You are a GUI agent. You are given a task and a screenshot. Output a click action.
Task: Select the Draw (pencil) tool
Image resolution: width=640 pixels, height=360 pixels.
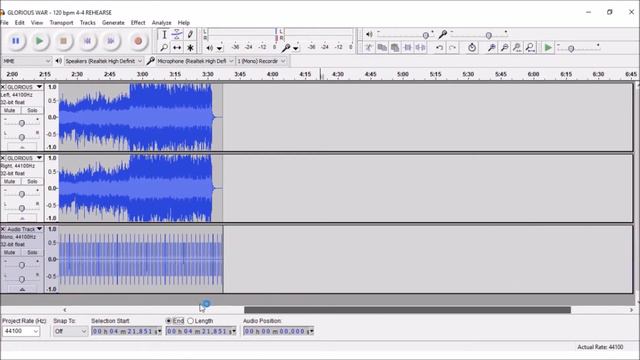click(190, 34)
